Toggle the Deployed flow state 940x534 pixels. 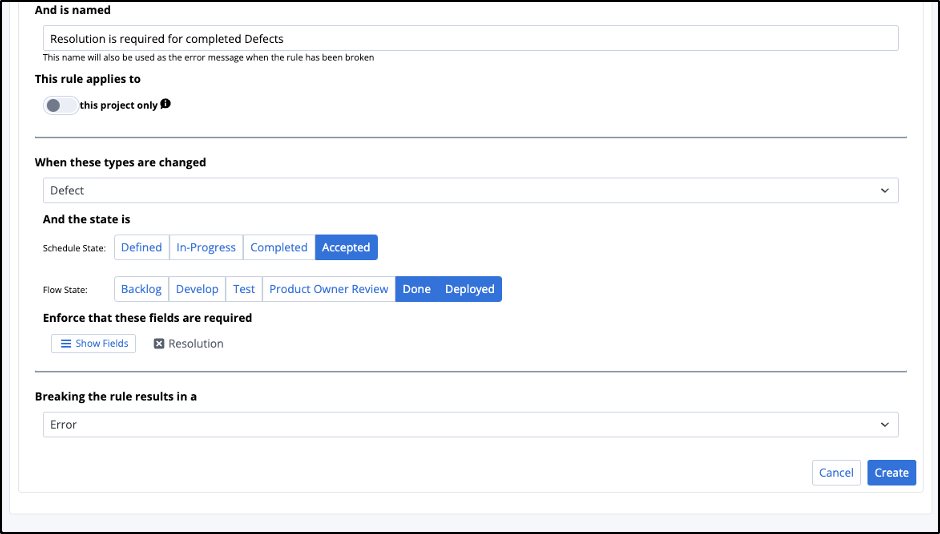tap(470, 289)
